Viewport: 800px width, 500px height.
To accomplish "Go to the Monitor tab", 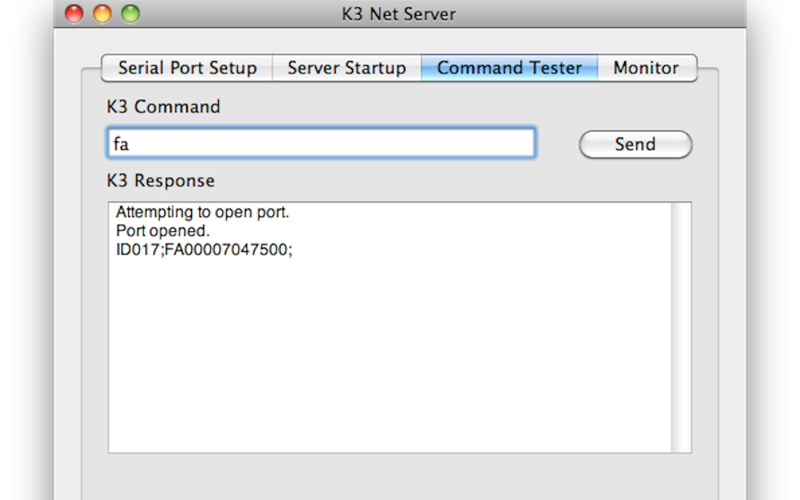I will [646, 68].
